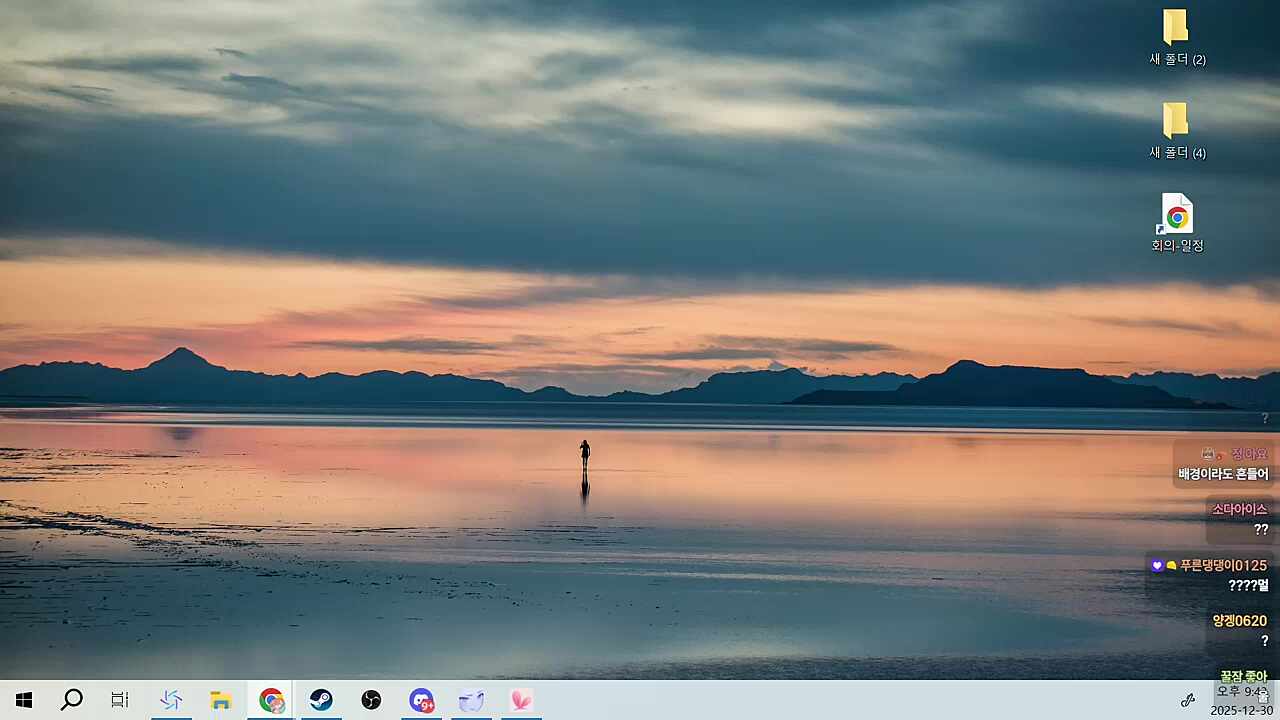The height and width of the screenshot is (720, 1280).
Task: Open Discord with the 9+ badge
Action: (x=421, y=700)
